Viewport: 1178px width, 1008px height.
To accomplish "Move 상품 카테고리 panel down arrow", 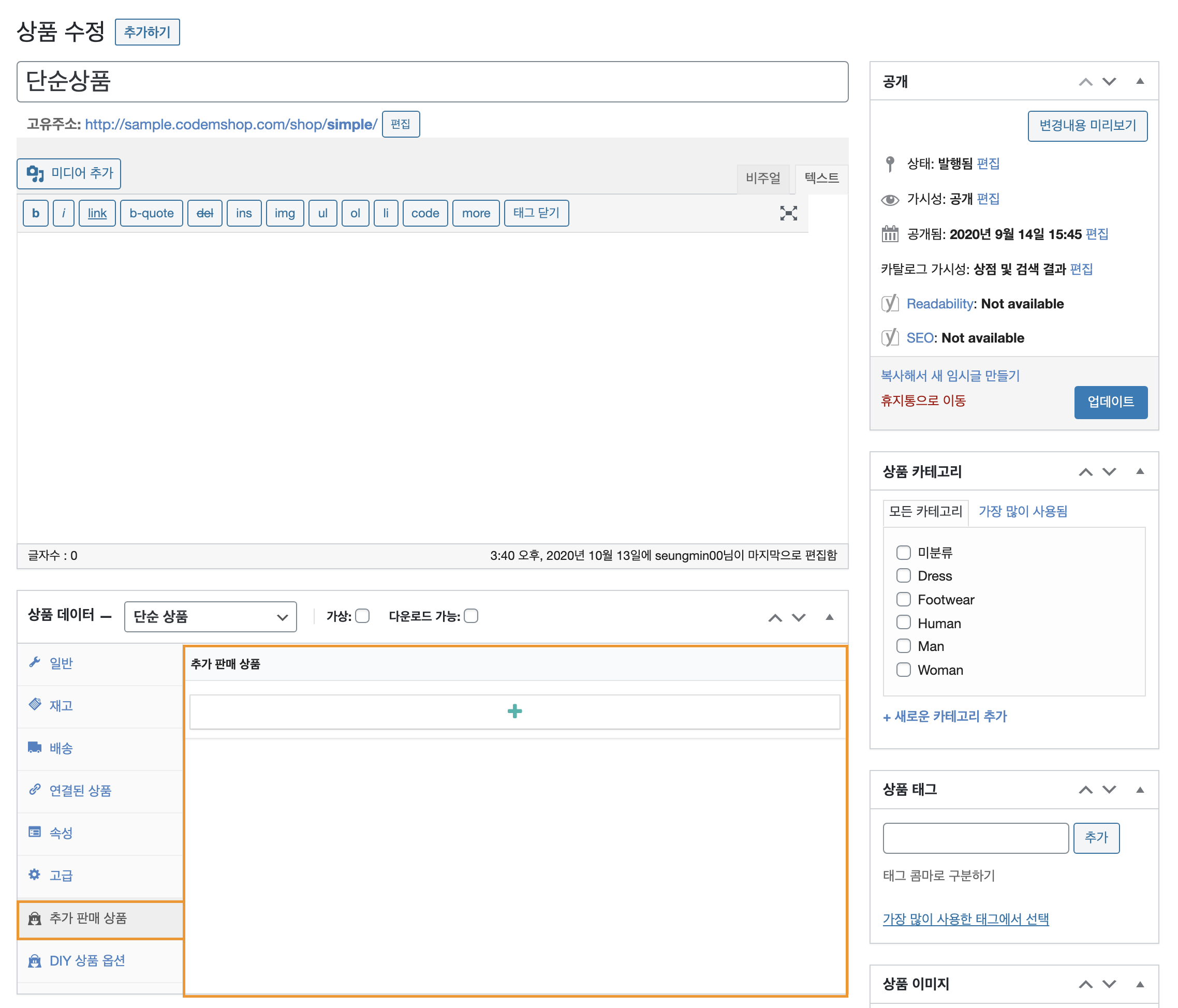I will (1109, 471).
